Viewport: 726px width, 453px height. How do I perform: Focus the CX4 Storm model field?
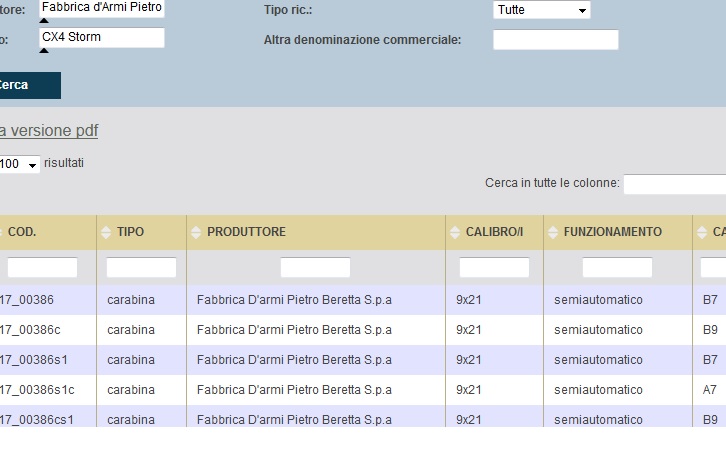(102, 38)
